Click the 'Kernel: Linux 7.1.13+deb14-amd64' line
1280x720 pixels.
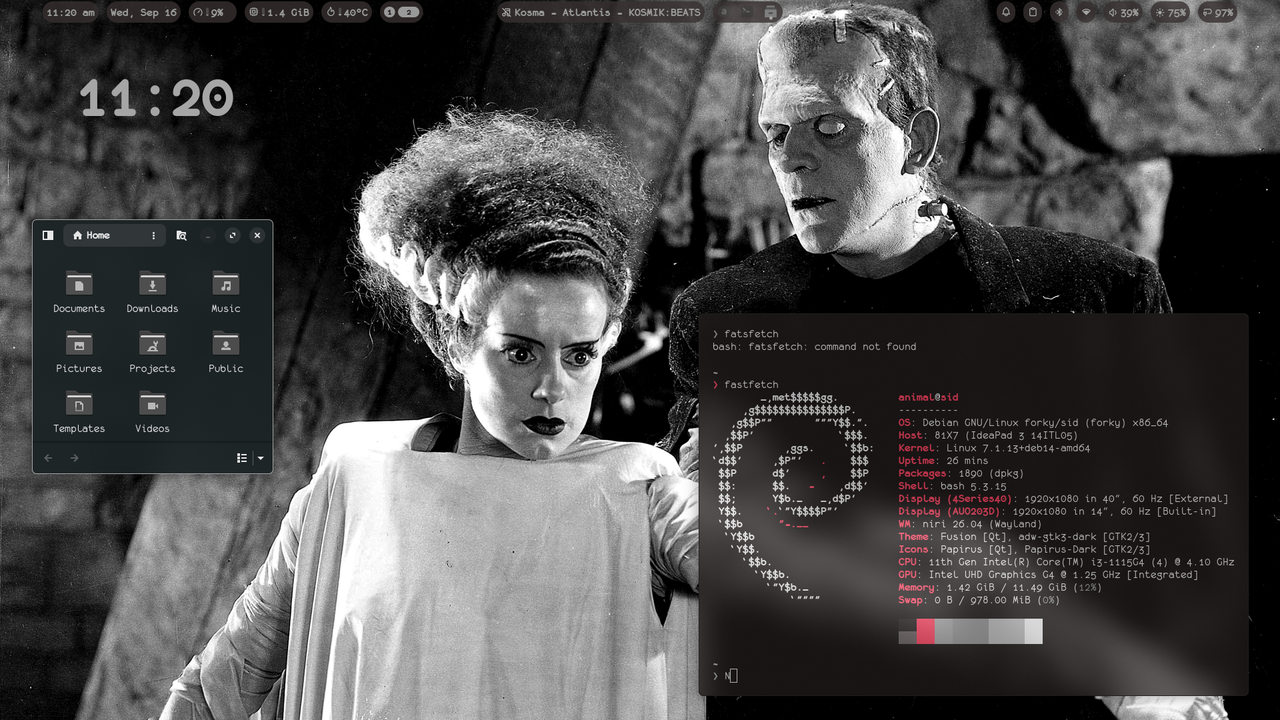(x=994, y=448)
